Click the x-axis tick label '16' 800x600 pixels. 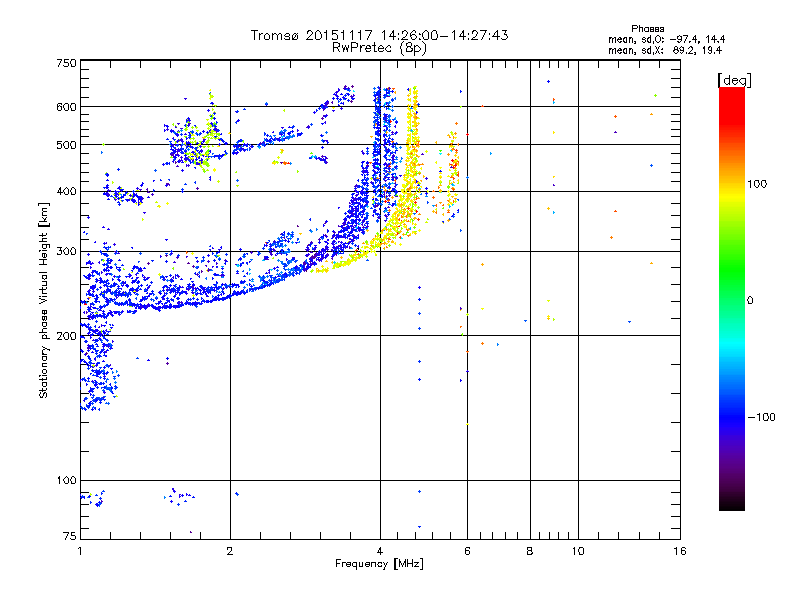click(680, 551)
